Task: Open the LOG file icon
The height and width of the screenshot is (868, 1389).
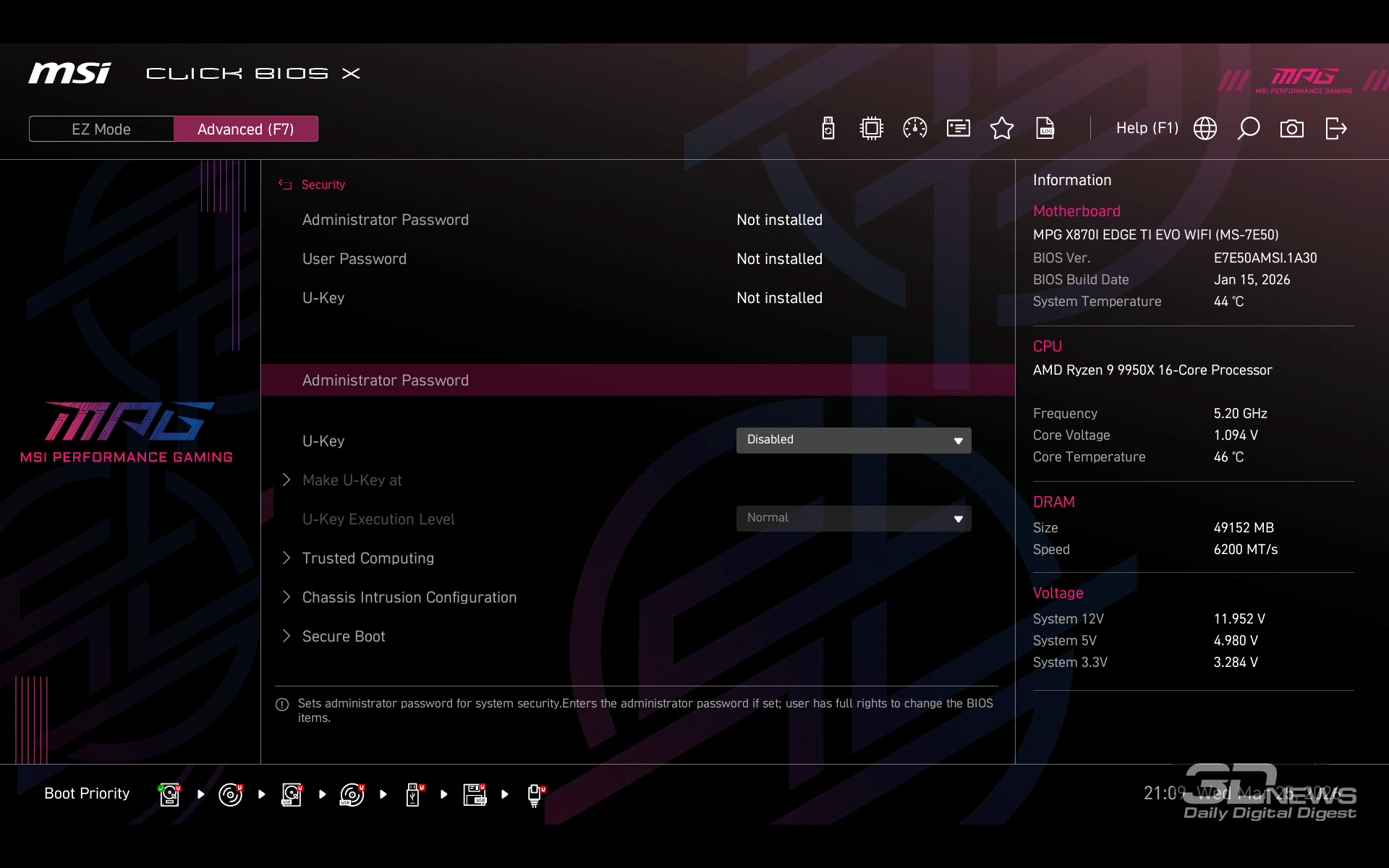Action: coord(1045,129)
